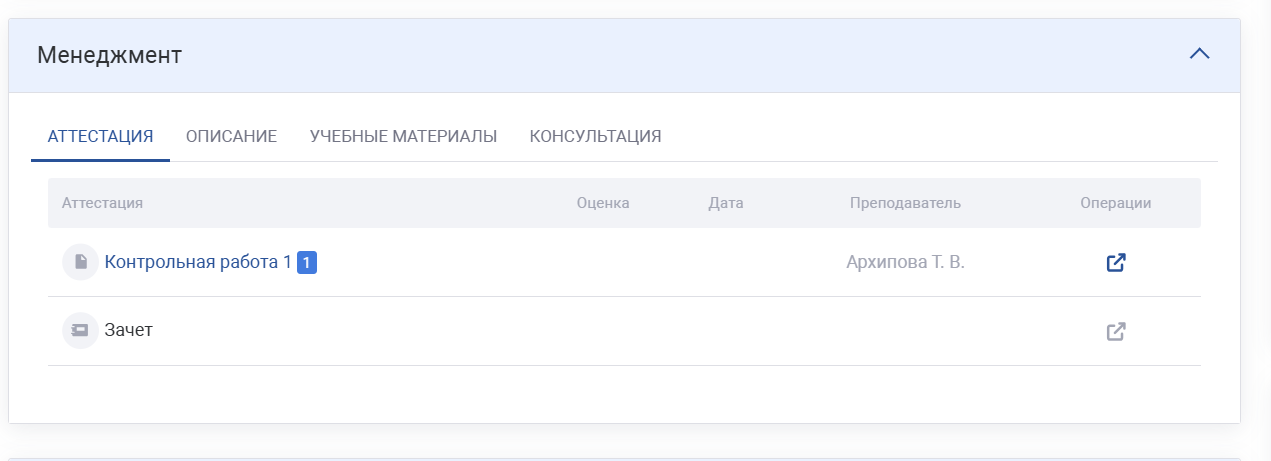Click the document icon beside Контрольная работа 1

click(81, 262)
